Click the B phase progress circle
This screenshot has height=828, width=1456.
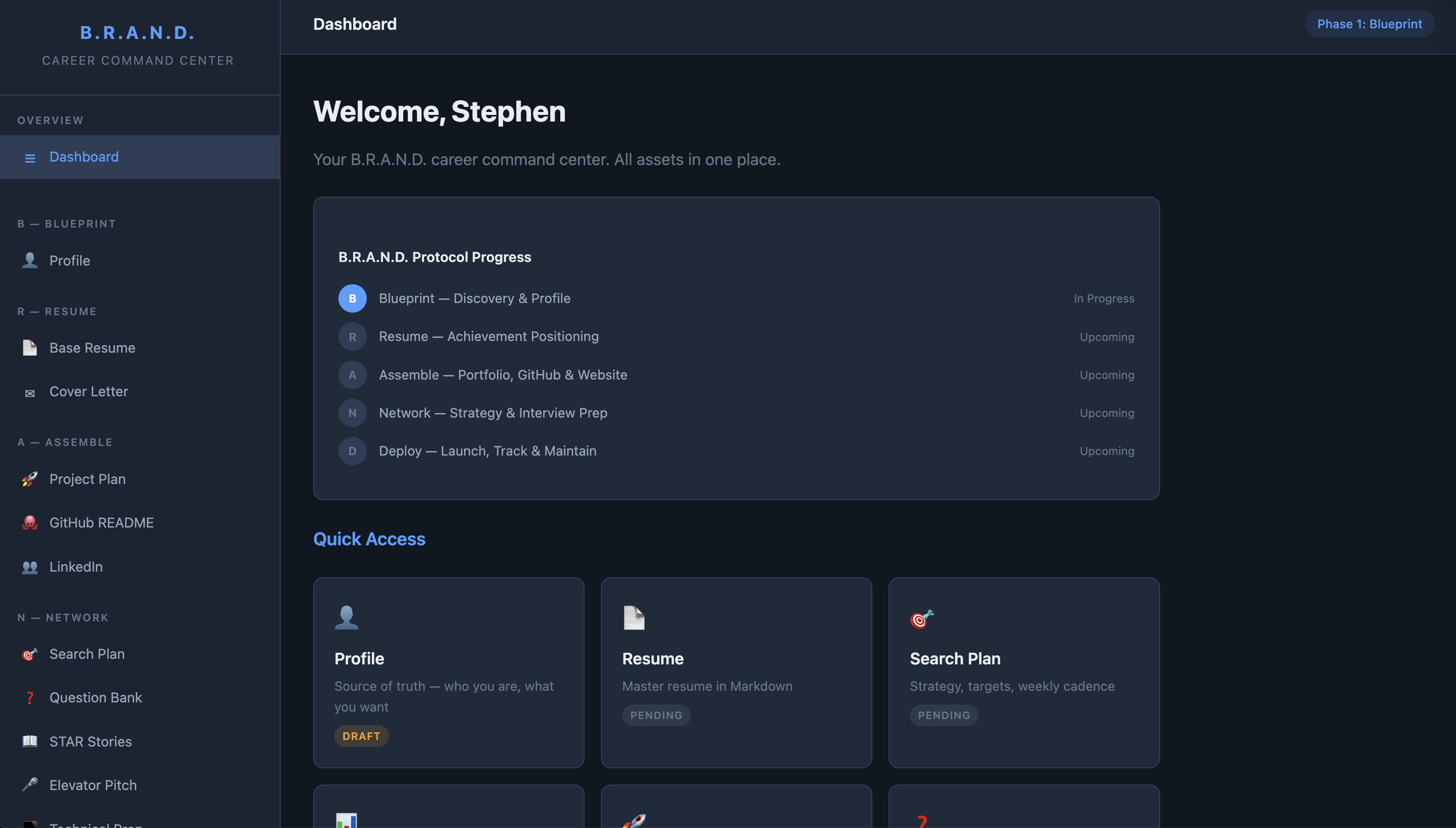[x=353, y=298]
